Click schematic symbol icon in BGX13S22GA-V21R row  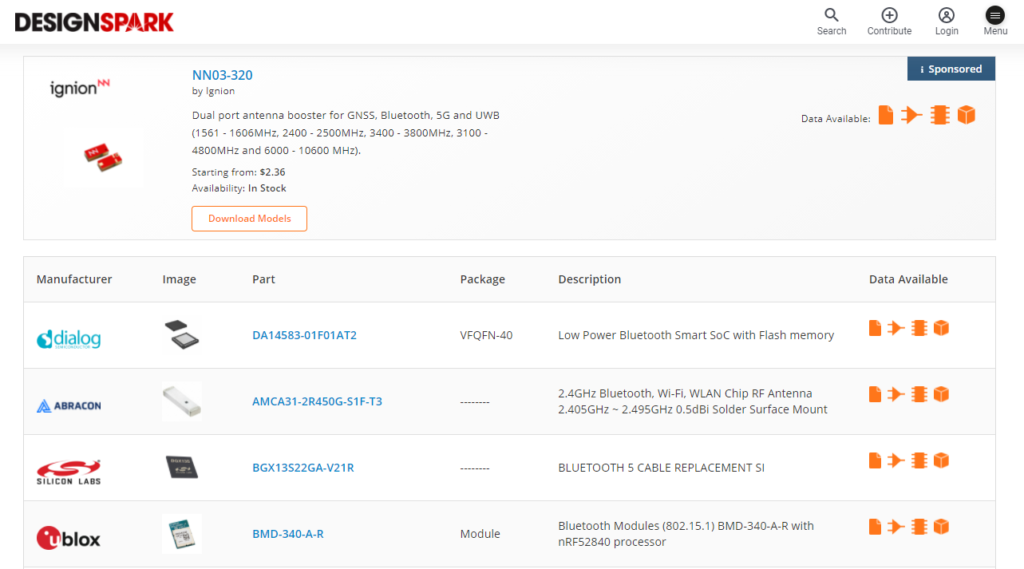[896, 461]
